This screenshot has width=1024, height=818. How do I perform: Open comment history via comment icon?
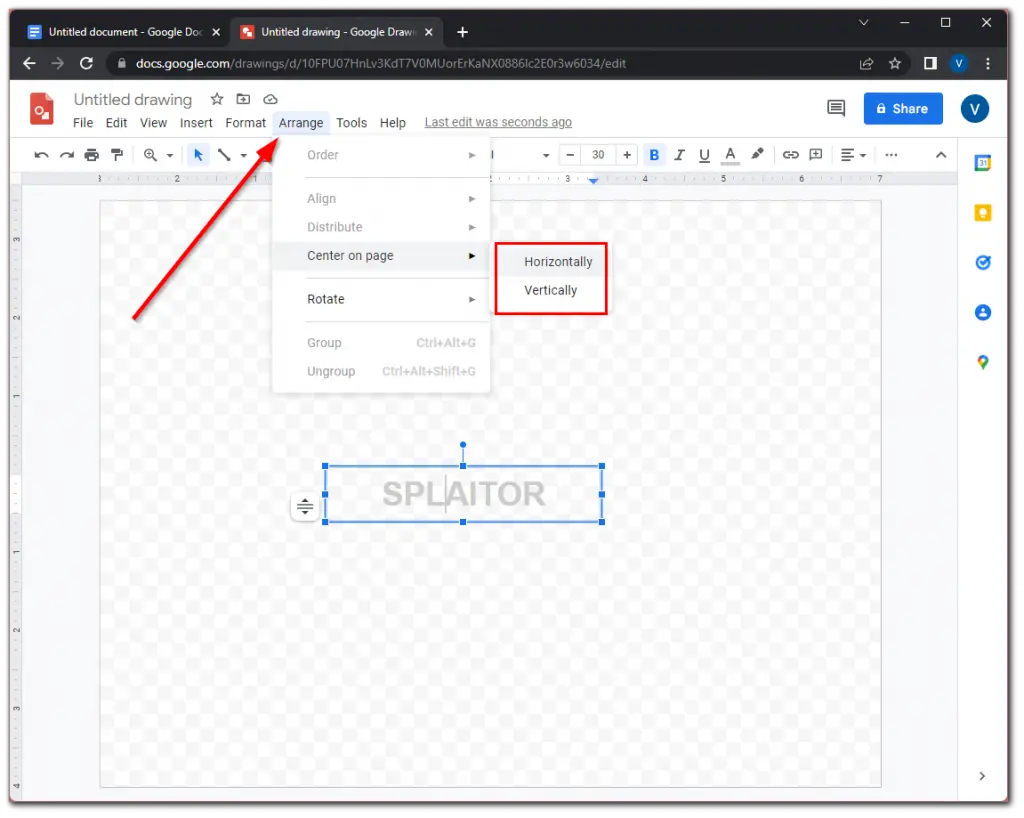point(836,109)
